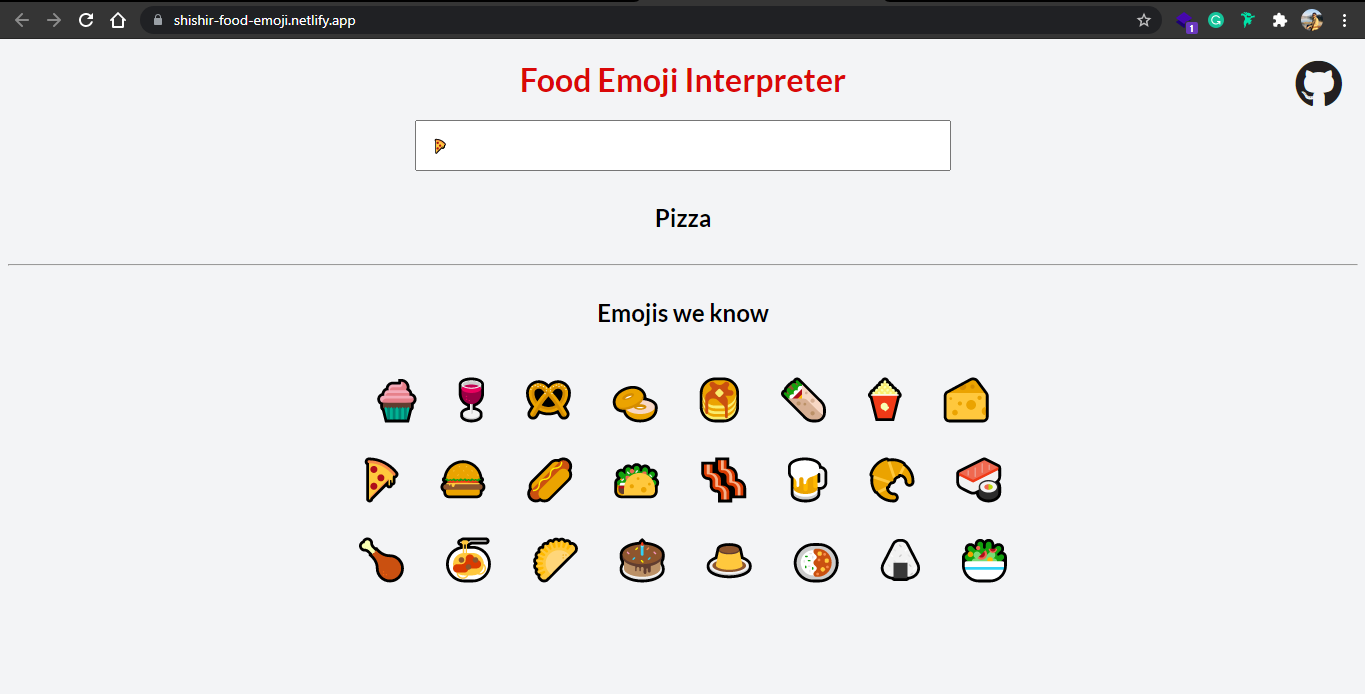The image size is (1365, 694).
Task: Click the croissant emoji
Action: click(x=890, y=479)
